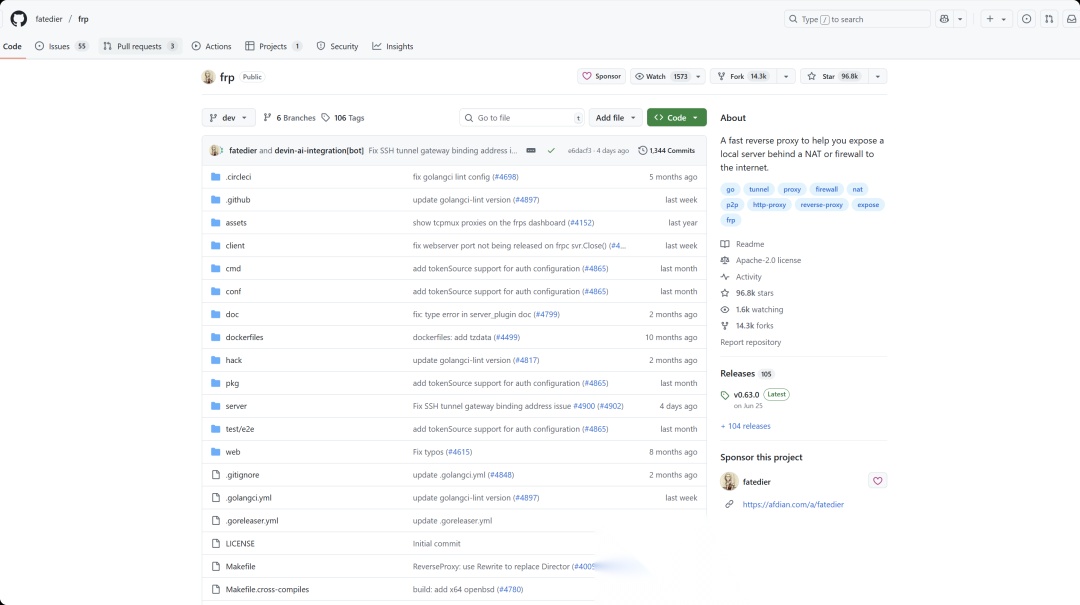Fork the frp repository
This screenshot has width=1080, height=605.
[x=743, y=76]
